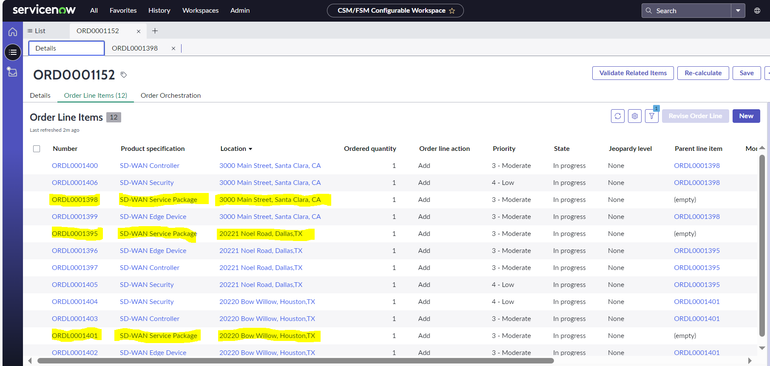
Task: Toggle the select-all rows checkbox
Action: 36,149
